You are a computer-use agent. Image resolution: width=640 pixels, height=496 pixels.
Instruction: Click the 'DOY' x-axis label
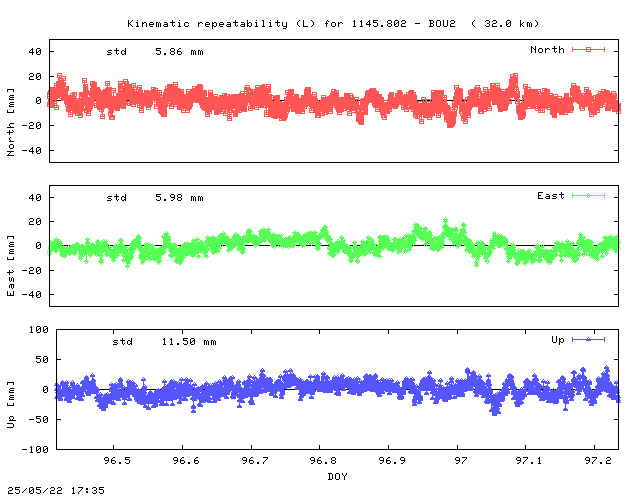click(x=337, y=476)
